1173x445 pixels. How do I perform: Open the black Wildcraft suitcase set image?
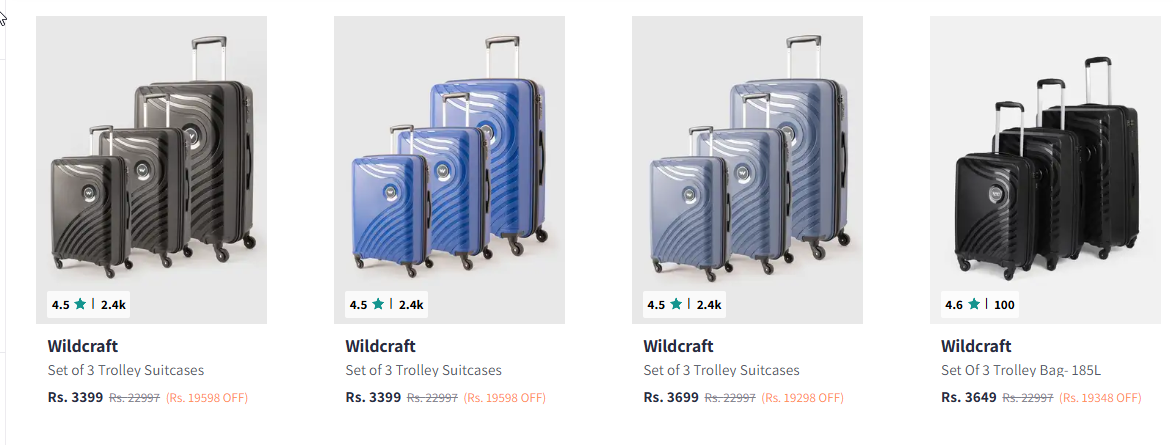coord(151,160)
